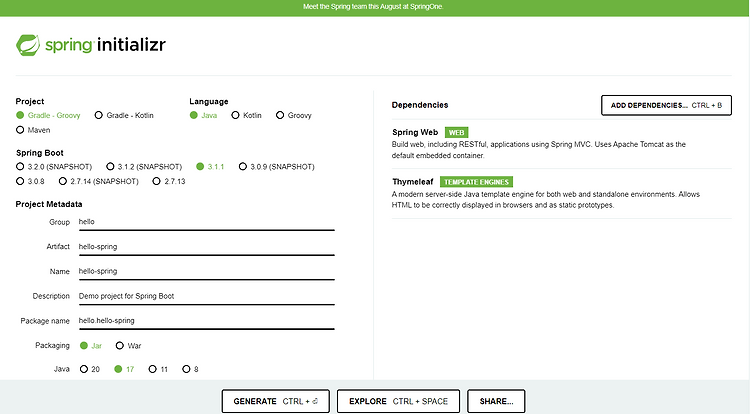Edit the Package name field

[206, 321]
